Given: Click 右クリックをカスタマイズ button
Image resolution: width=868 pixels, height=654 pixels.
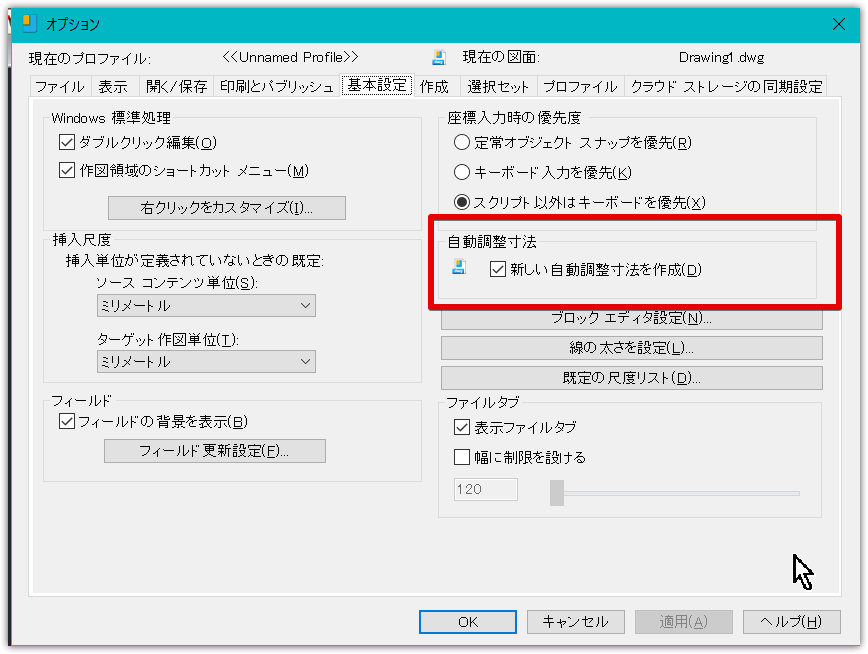Looking at the screenshot, I should coord(227,208).
